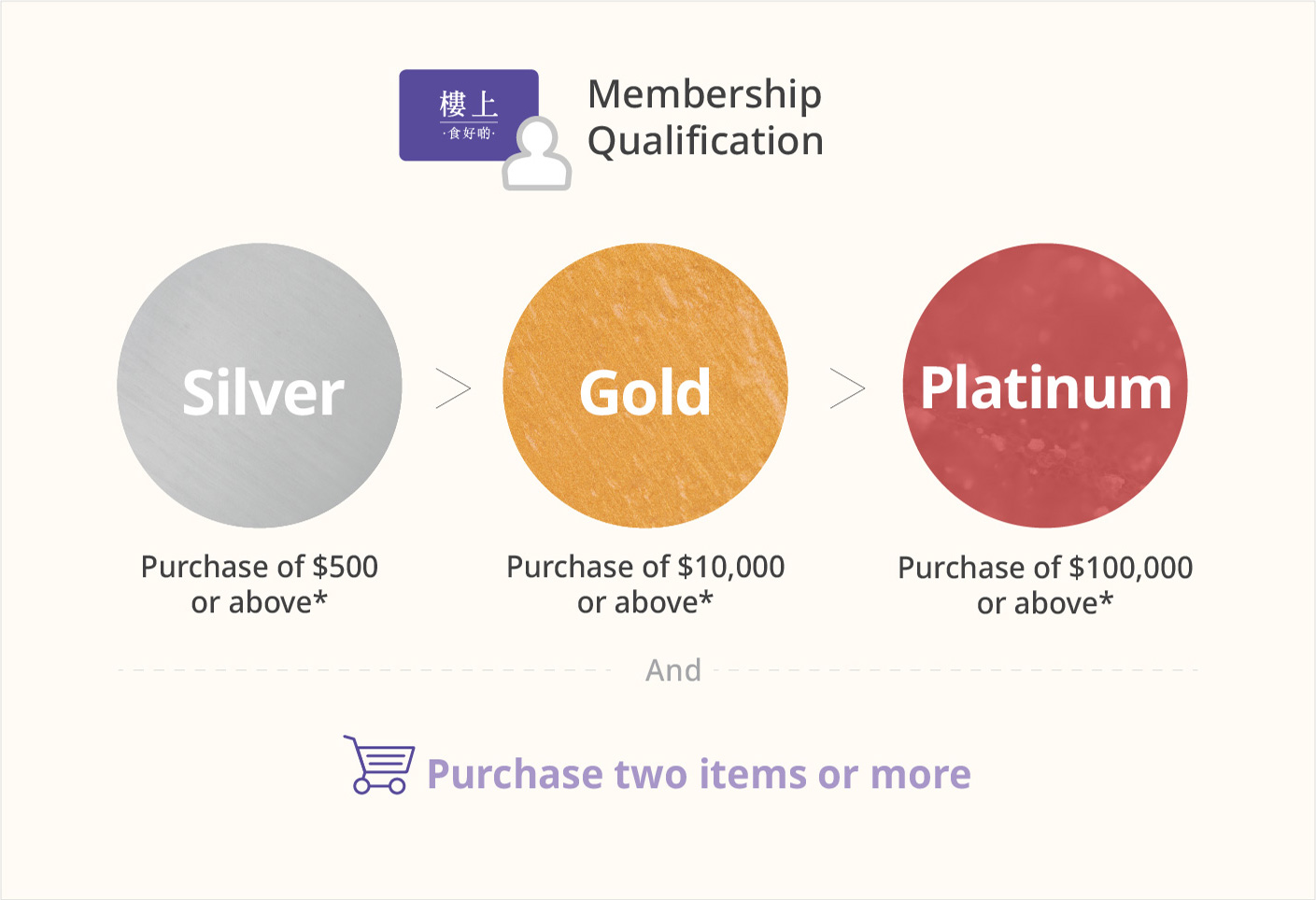This screenshot has height=900, width=1316.
Task: Select the Silver tier circle
Action: (x=260, y=386)
